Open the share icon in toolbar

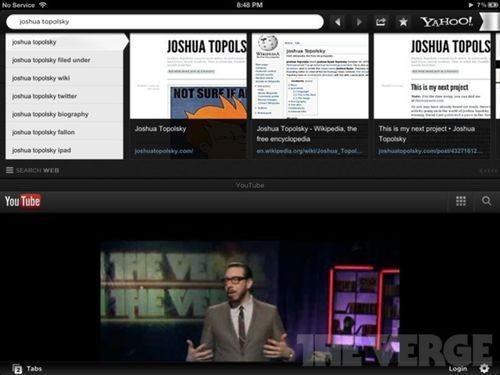[381, 22]
